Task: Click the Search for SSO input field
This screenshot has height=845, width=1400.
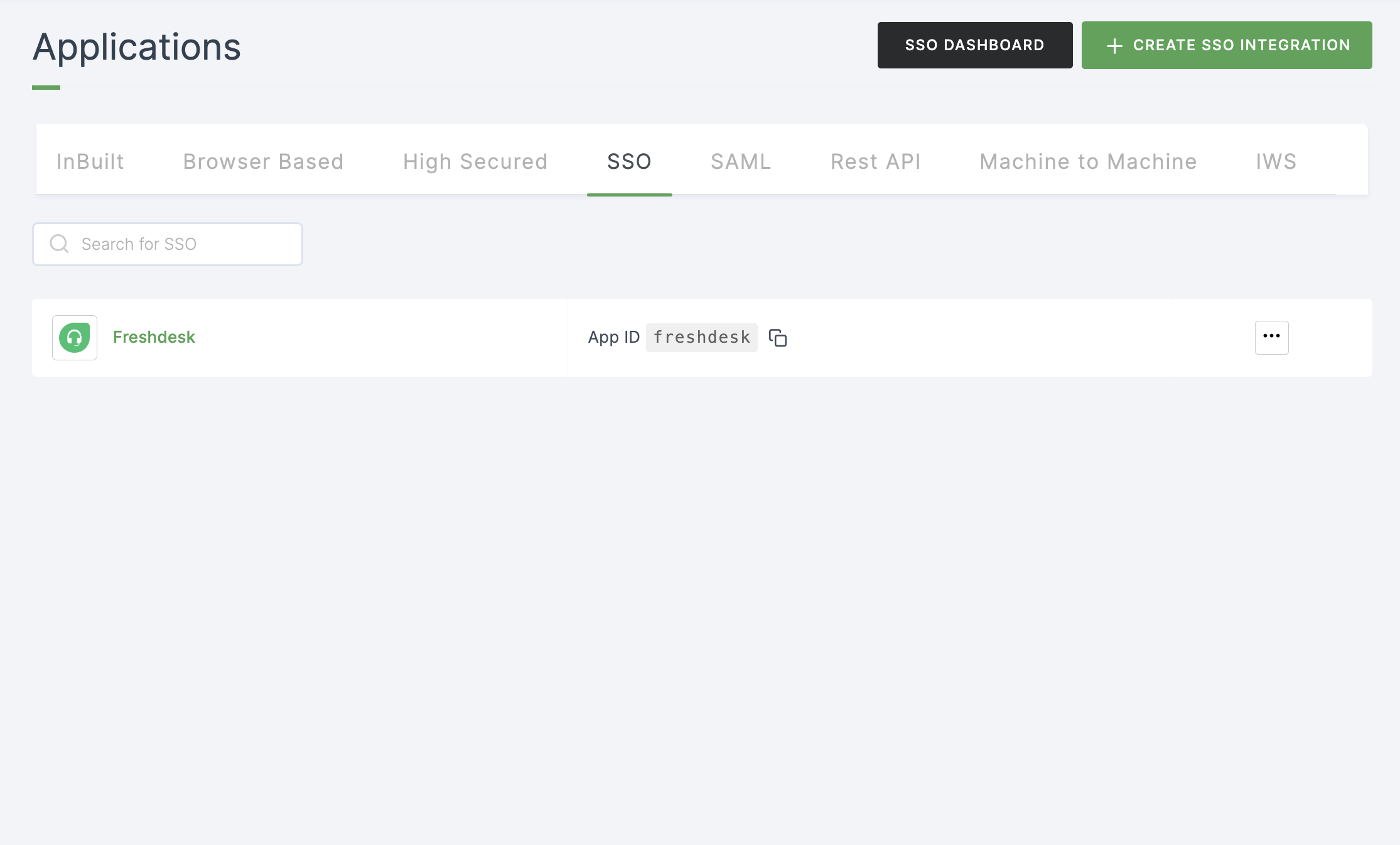Action: (167, 244)
